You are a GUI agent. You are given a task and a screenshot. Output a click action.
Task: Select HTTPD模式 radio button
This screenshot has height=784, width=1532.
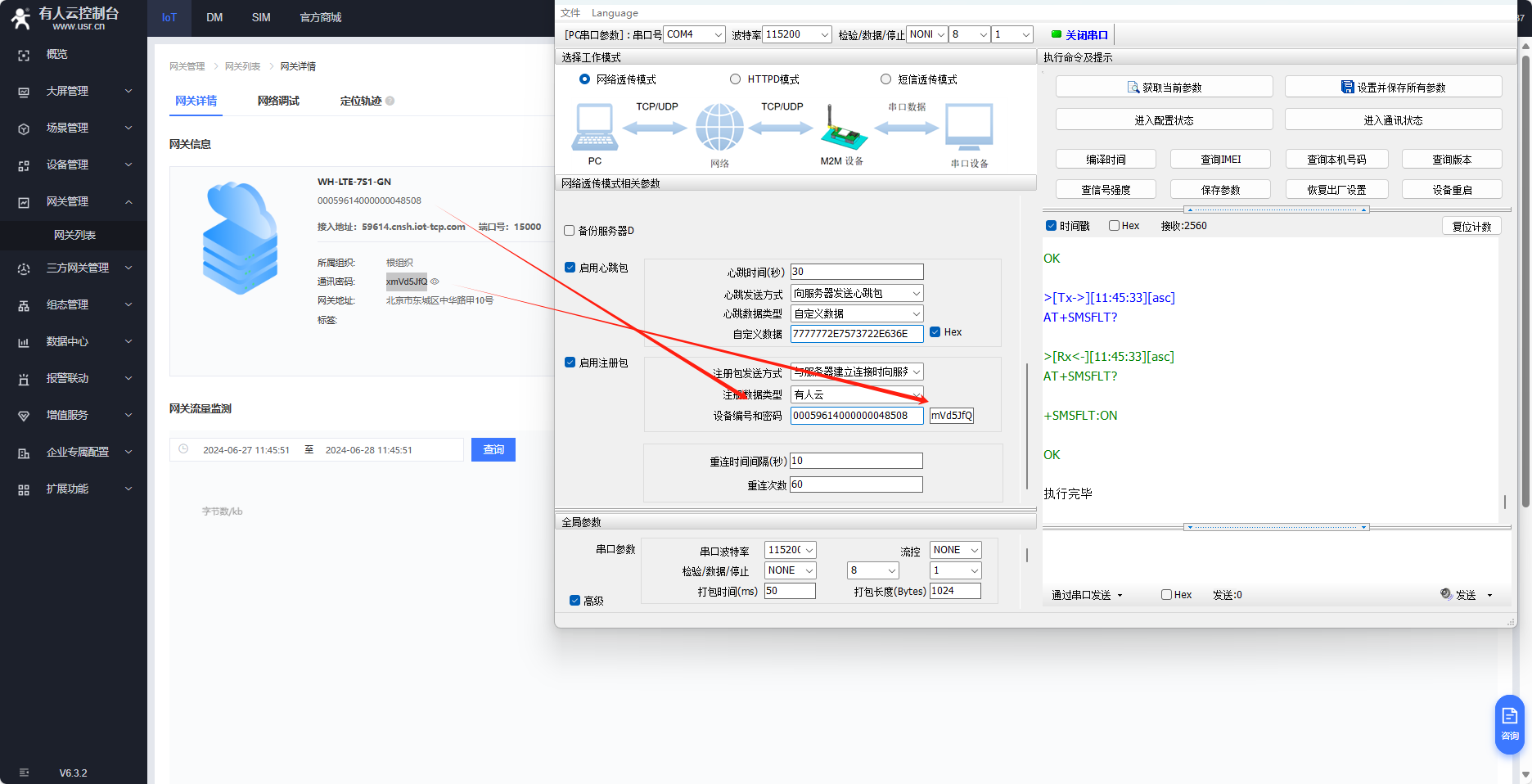pos(735,79)
